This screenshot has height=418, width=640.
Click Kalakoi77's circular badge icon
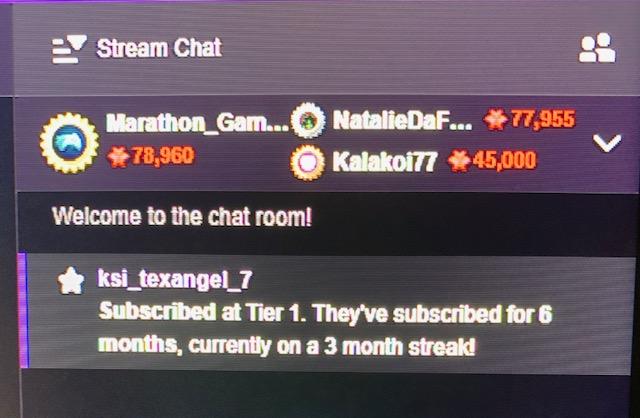(308, 162)
